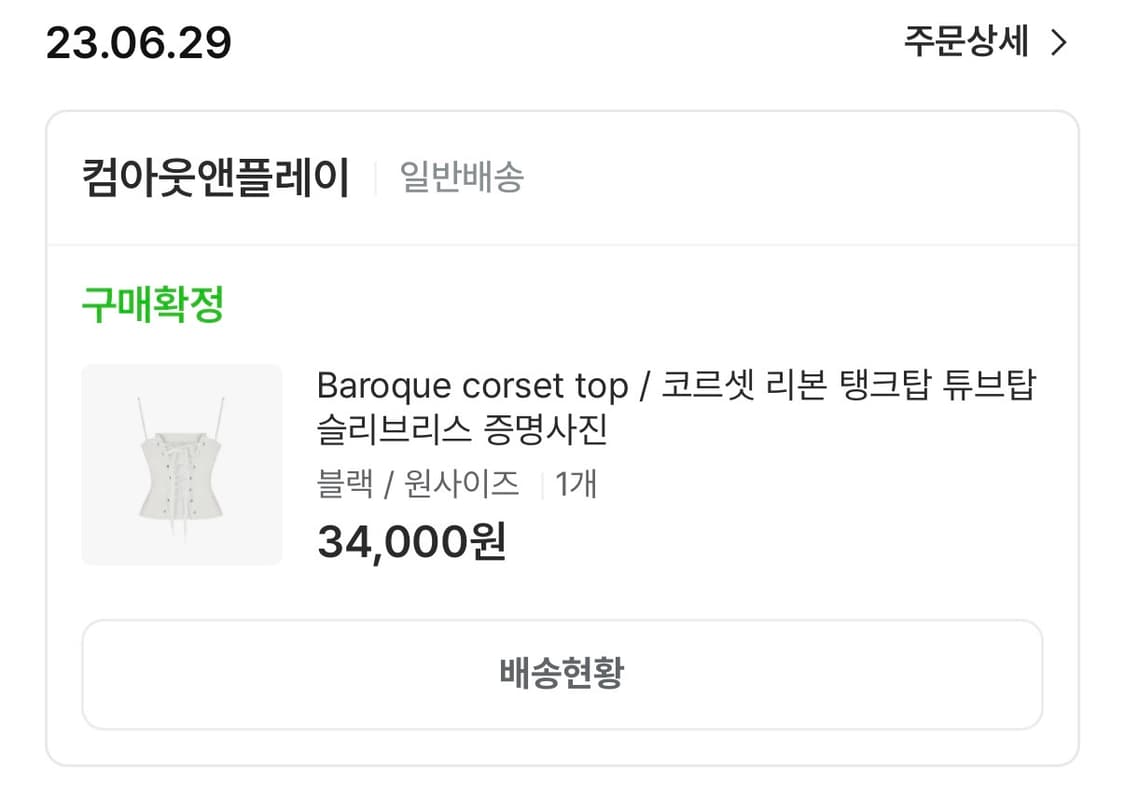Viewport: 1125px width, 785px height.
Task: Click the 일반배송 shipping type label
Action: click(x=461, y=176)
